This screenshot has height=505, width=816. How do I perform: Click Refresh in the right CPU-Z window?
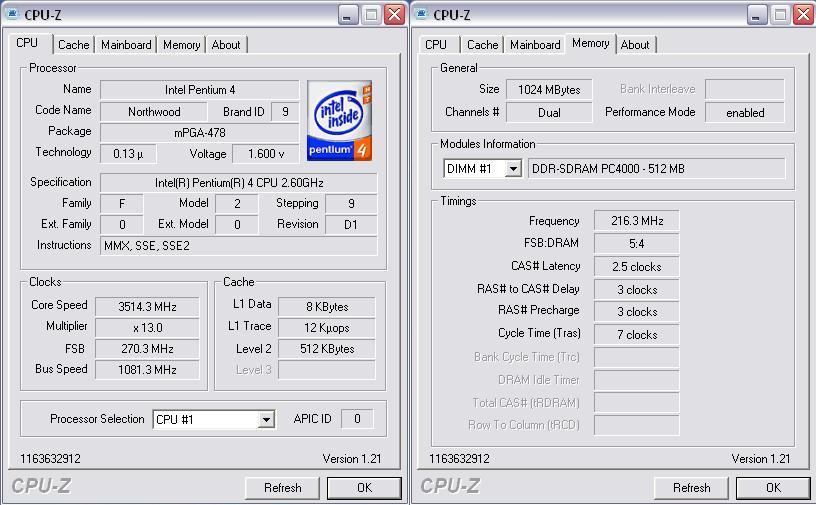click(x=691, y=488)
